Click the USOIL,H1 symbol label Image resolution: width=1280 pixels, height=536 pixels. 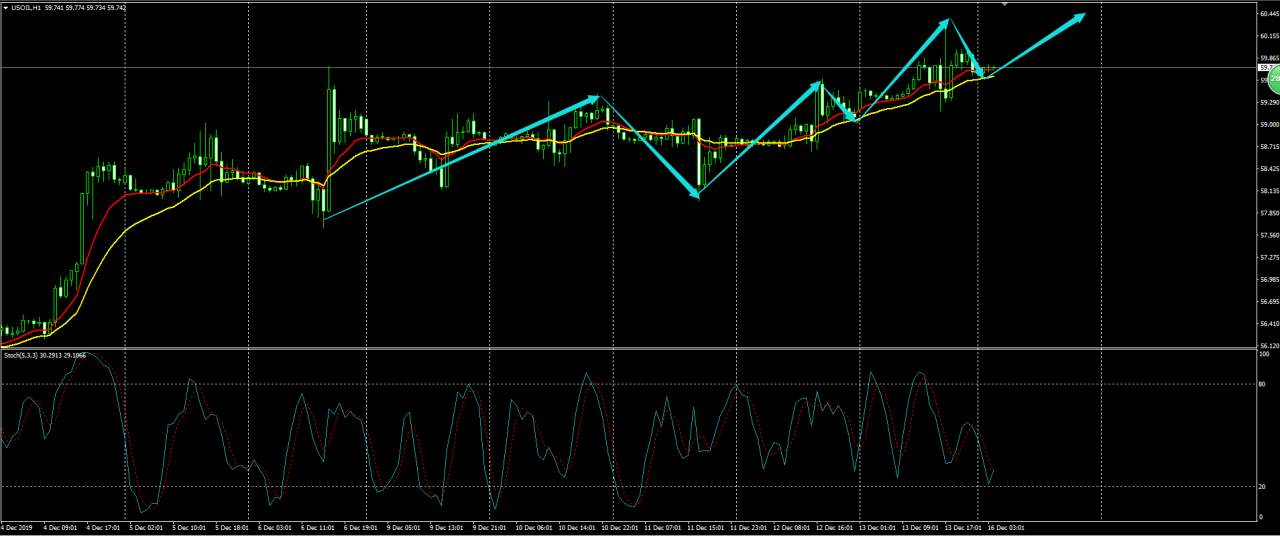click(28, 7)
